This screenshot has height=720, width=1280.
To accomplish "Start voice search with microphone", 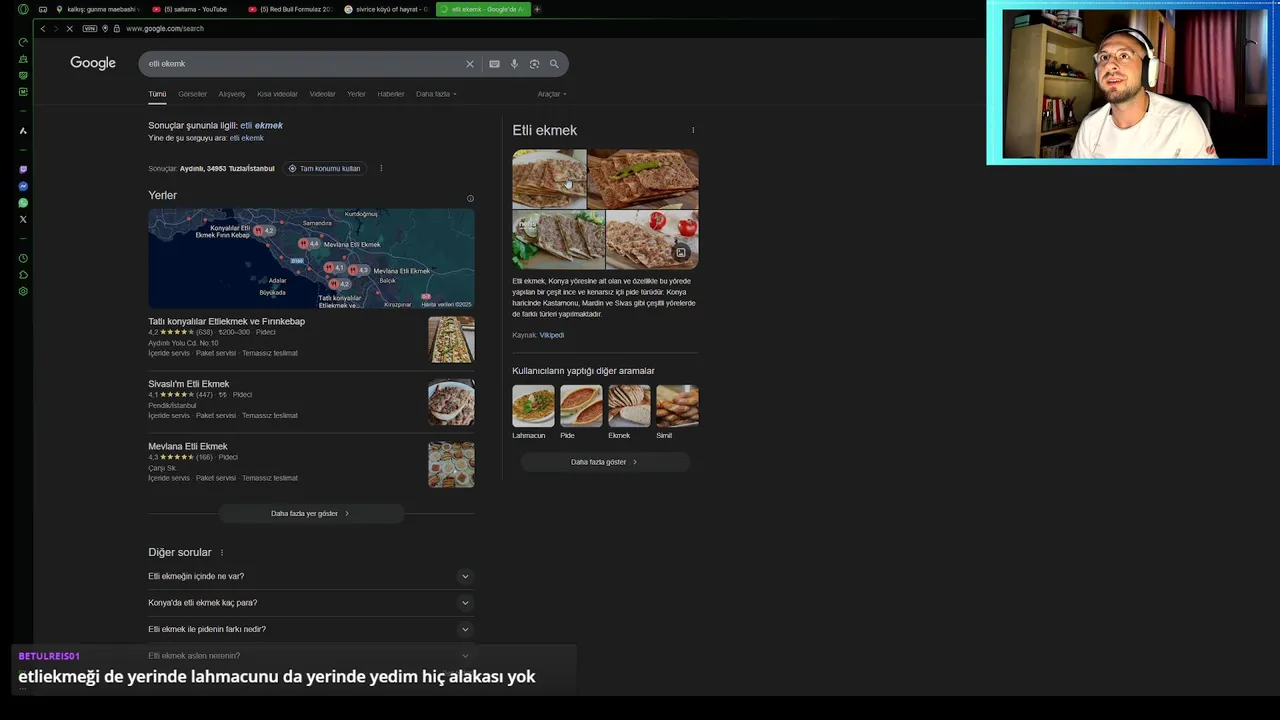I will (514, 64).
